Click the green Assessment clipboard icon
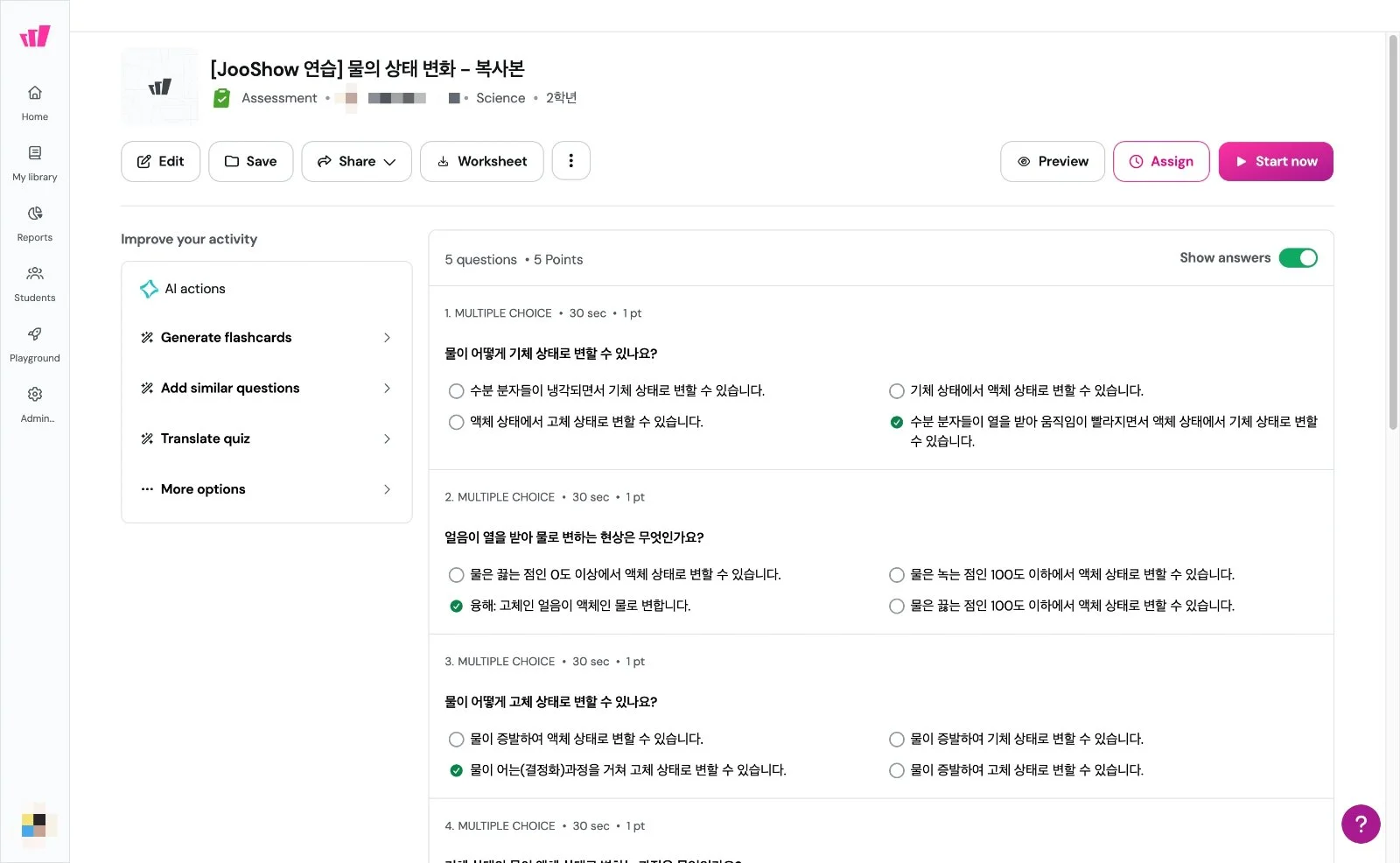The width and height of the screenshot is (1400, 863). [x=222, y=98]
